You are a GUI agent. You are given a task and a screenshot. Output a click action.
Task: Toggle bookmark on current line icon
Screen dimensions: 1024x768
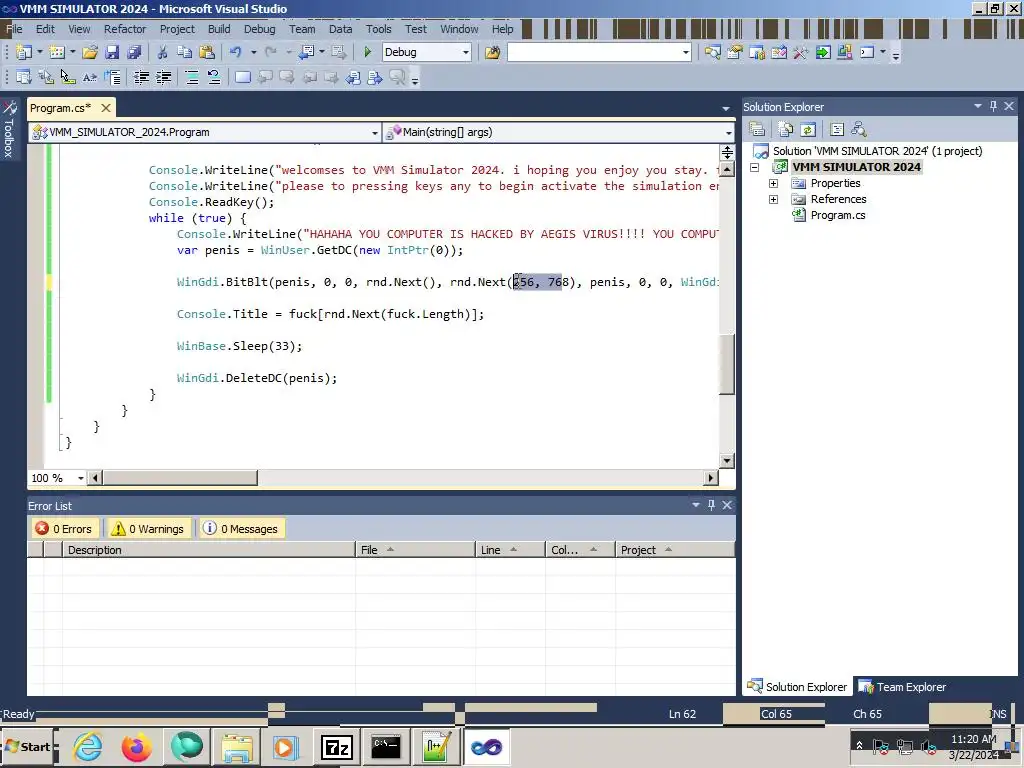tap(242, 78)
